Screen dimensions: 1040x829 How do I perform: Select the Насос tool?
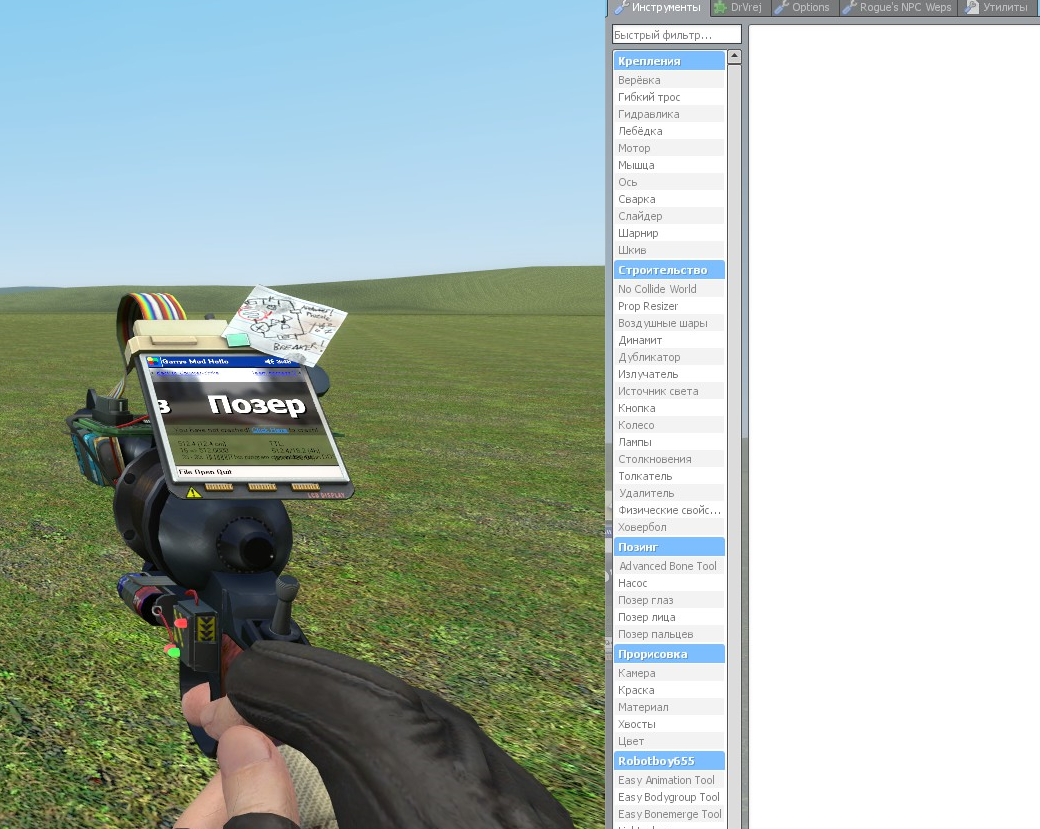669,583
